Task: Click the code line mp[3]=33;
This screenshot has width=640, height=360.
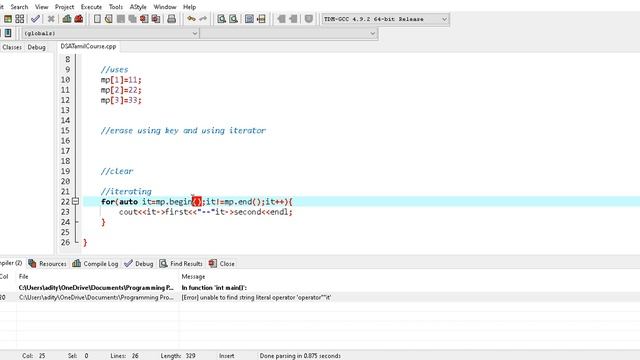Action: click(x=121, y=100)
